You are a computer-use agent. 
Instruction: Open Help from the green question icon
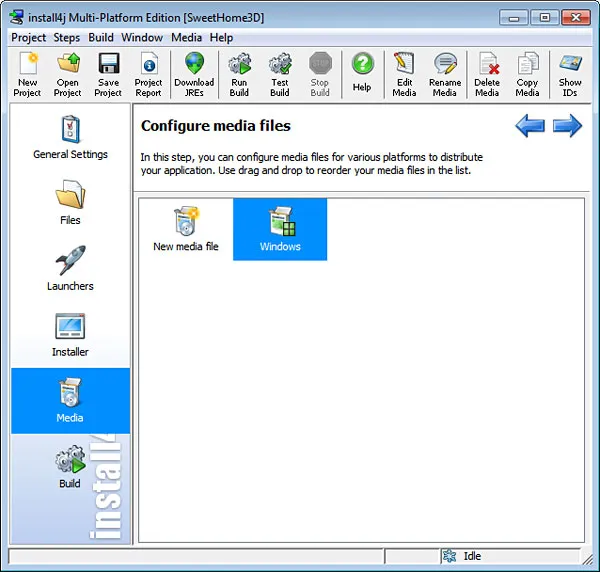click(362, 73)
